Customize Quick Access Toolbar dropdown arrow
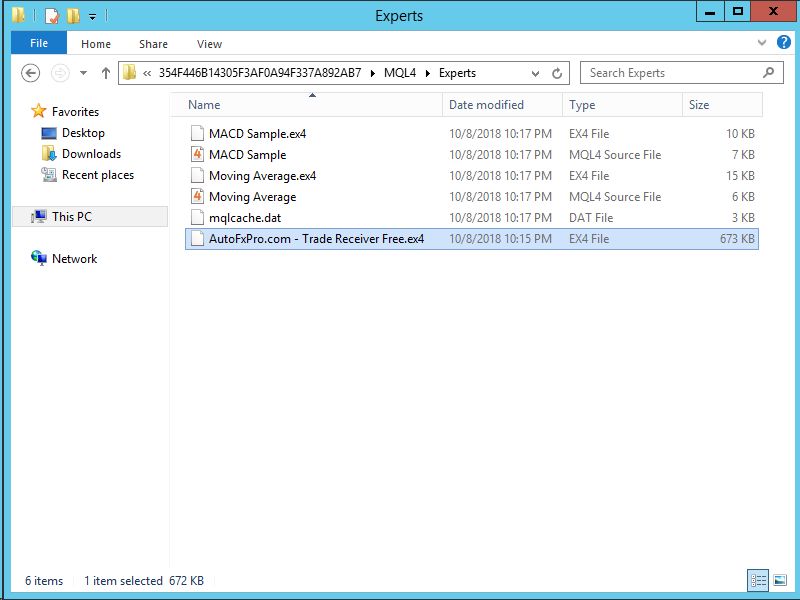This screenshot has width=800, height=600. pyautogui.click(x=92, y=16)
